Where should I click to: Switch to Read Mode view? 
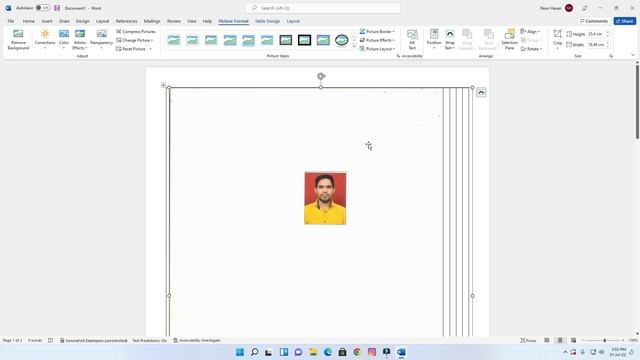pos(547,340)
